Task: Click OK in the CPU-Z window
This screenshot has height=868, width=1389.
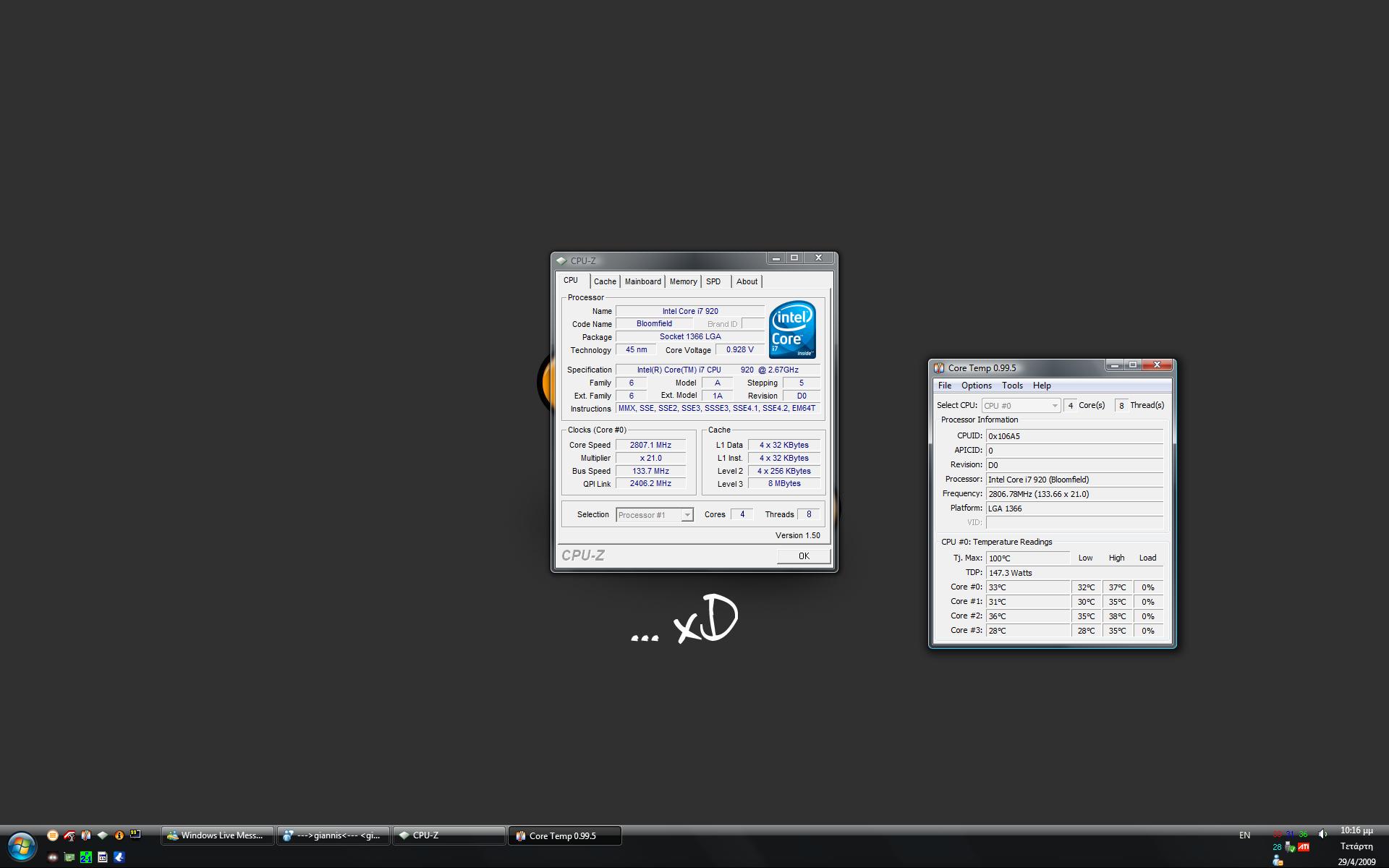Action: point(804,556)
